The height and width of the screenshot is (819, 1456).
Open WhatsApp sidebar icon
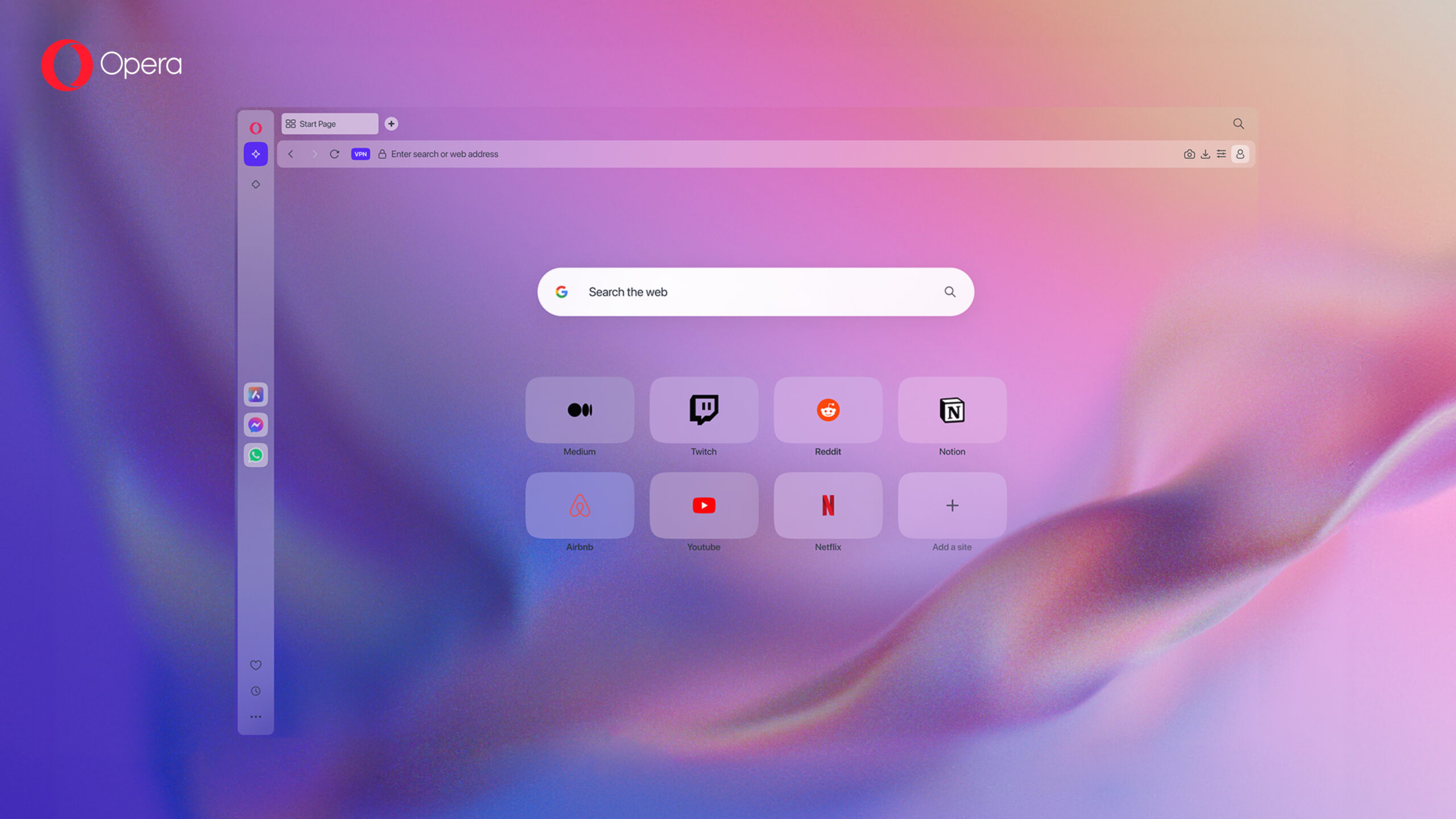pyautogui.click(x=256, y=455)
